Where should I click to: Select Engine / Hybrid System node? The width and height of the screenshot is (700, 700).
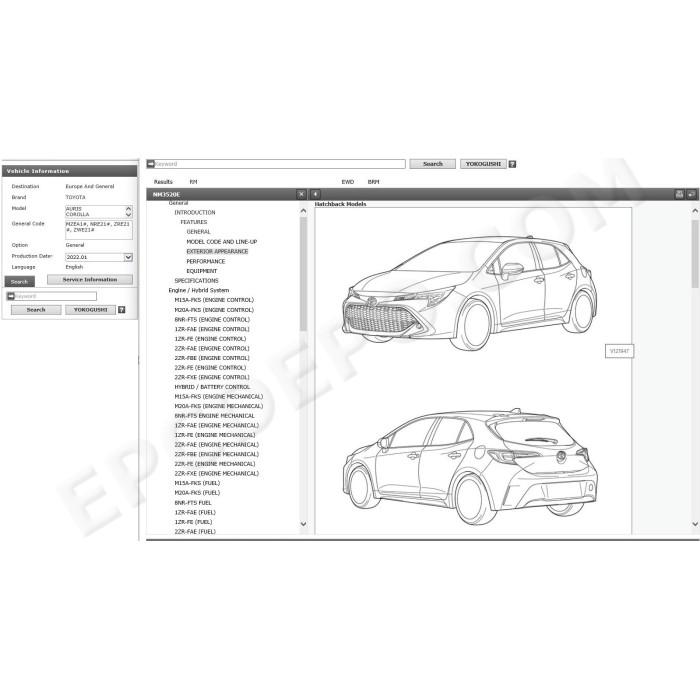coord(199,290)
